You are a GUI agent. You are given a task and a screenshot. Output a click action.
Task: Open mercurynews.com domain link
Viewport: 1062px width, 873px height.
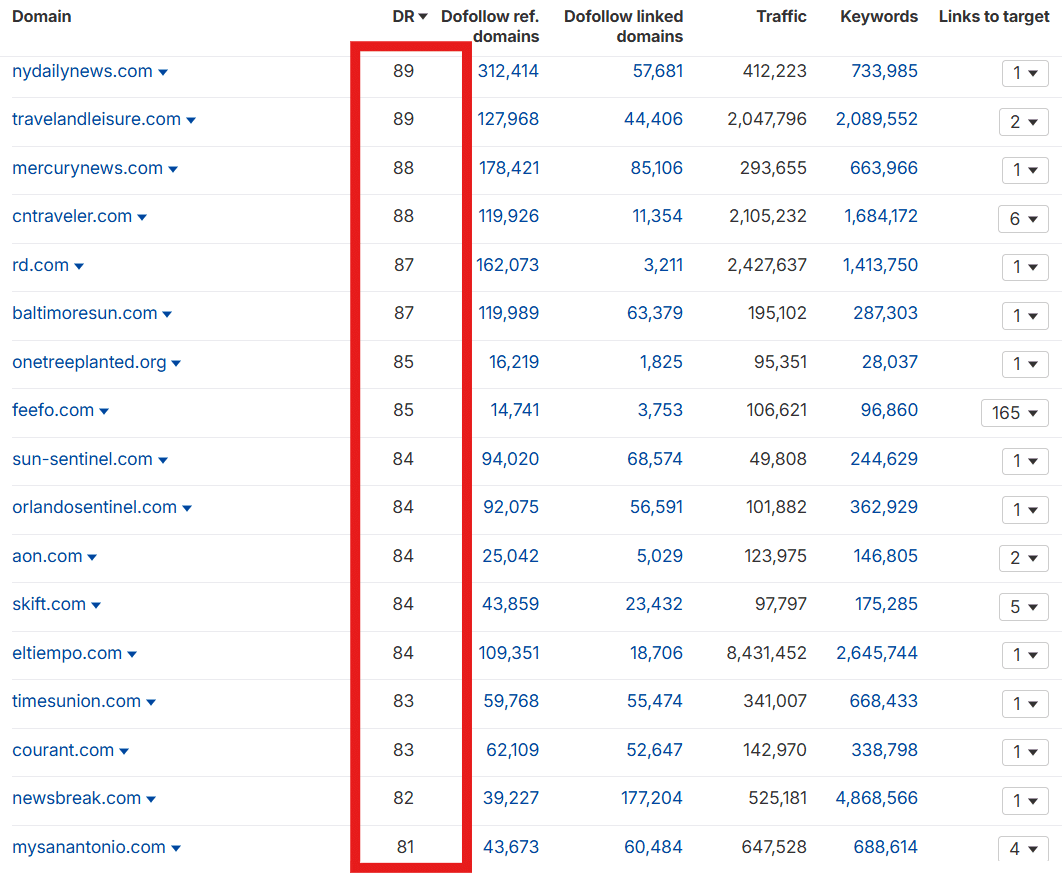click(87, 168)
